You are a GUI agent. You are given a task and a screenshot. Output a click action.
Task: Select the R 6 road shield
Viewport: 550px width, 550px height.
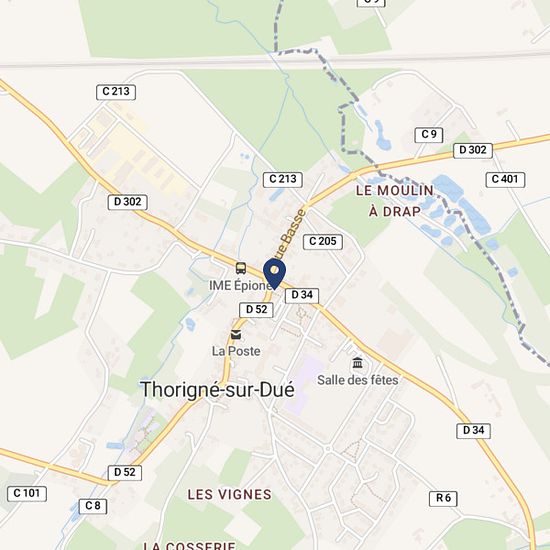(443, 498)
